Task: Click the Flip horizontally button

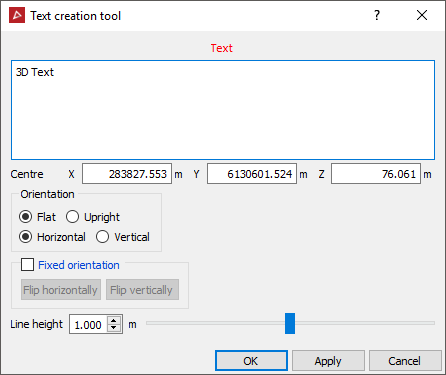Action: coord(61,290)
